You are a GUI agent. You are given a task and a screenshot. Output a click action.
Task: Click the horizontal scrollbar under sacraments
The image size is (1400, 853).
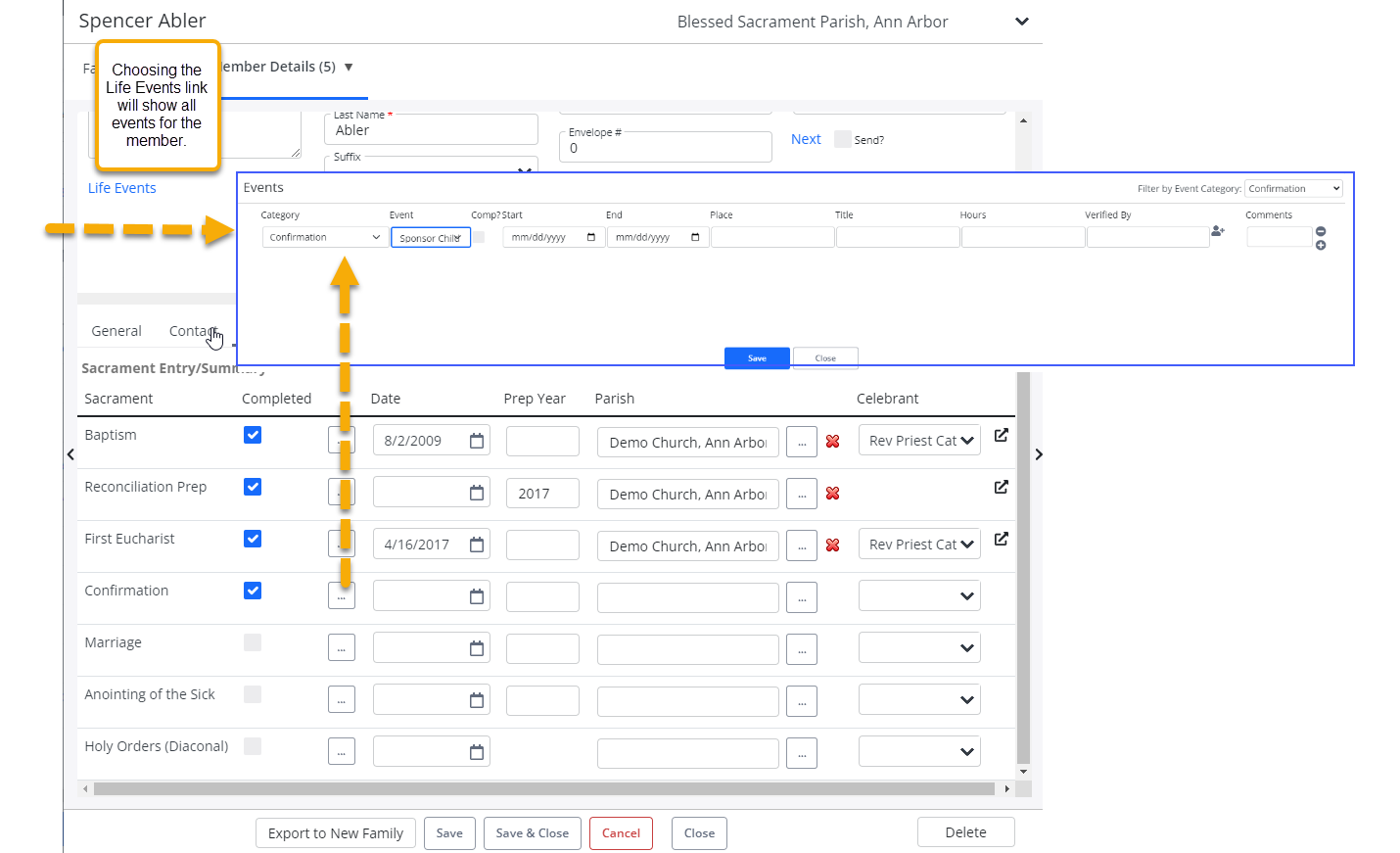point(544,788)
